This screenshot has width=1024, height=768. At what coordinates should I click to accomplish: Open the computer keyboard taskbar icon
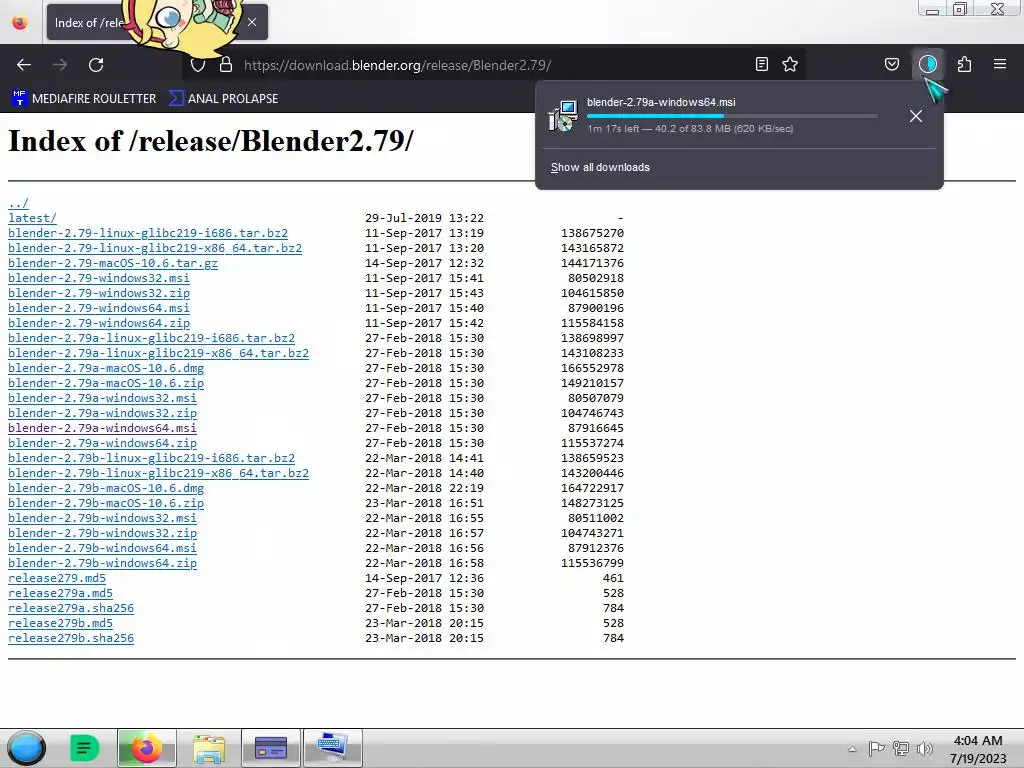pyautogui.click(x=333, y=748)
